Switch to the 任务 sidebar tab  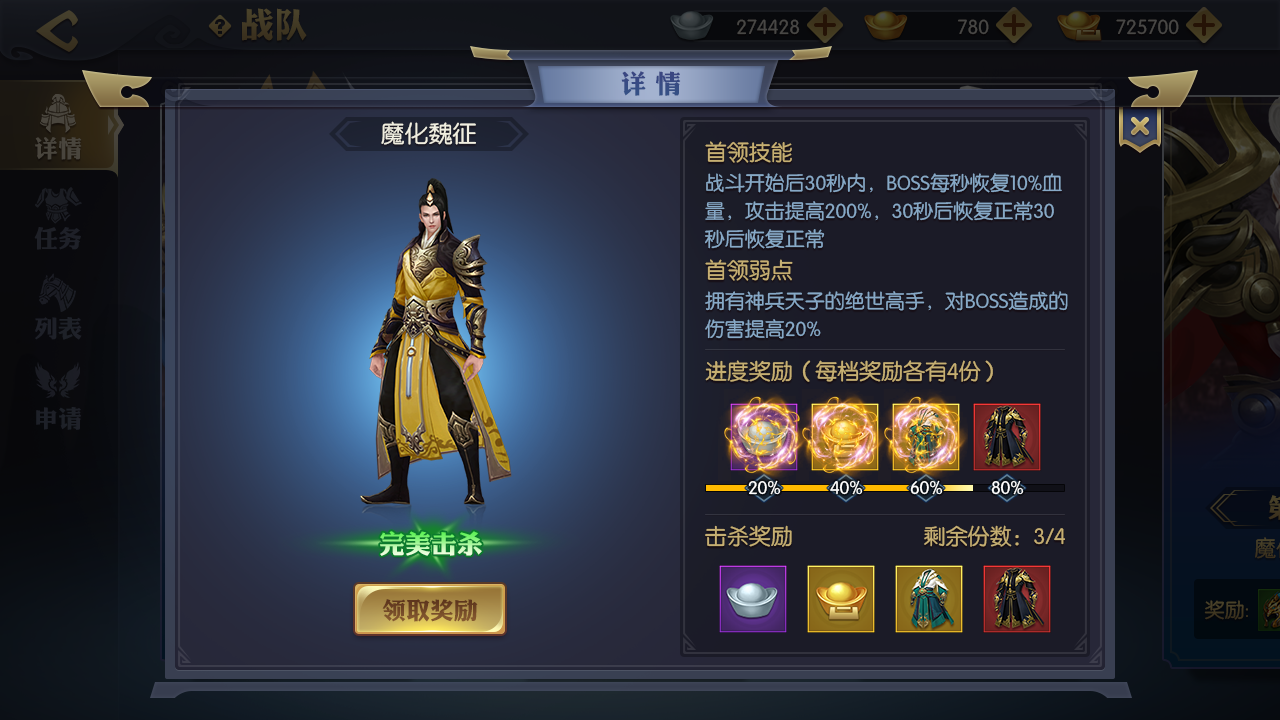coord(58,218)
